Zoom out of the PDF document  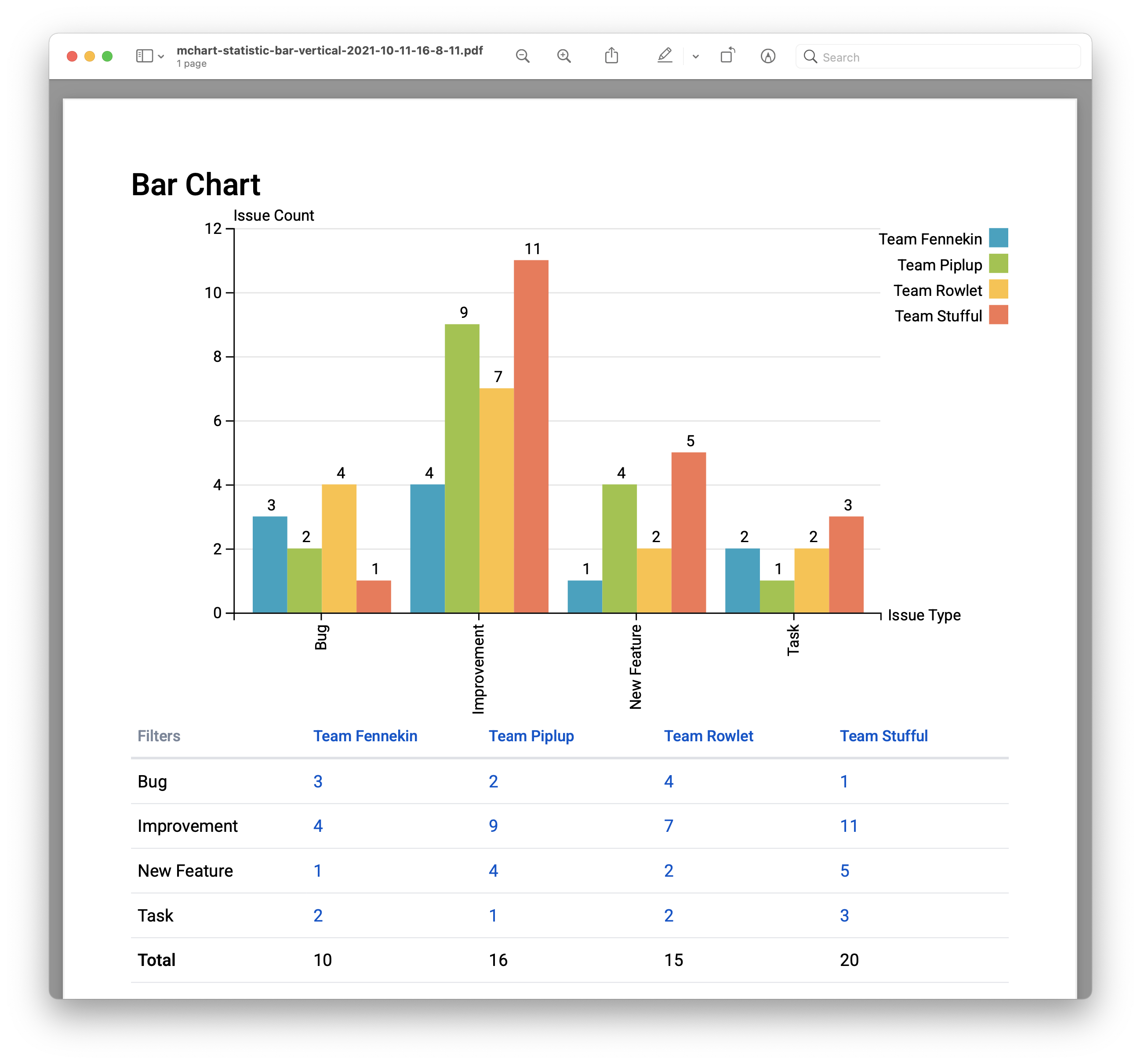(x=522, y=56)
